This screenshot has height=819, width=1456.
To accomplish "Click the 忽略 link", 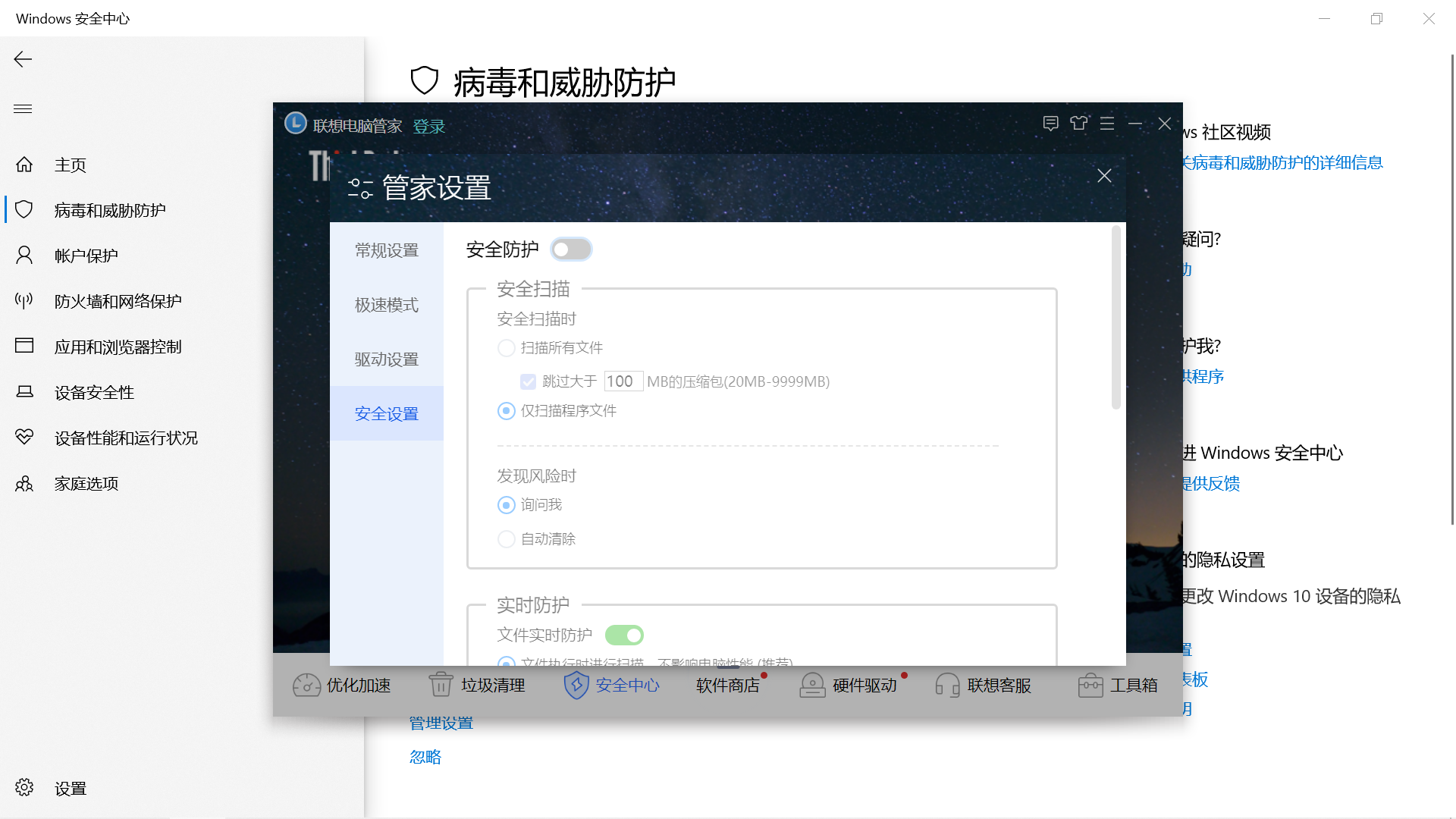I will tap(425, 757).
